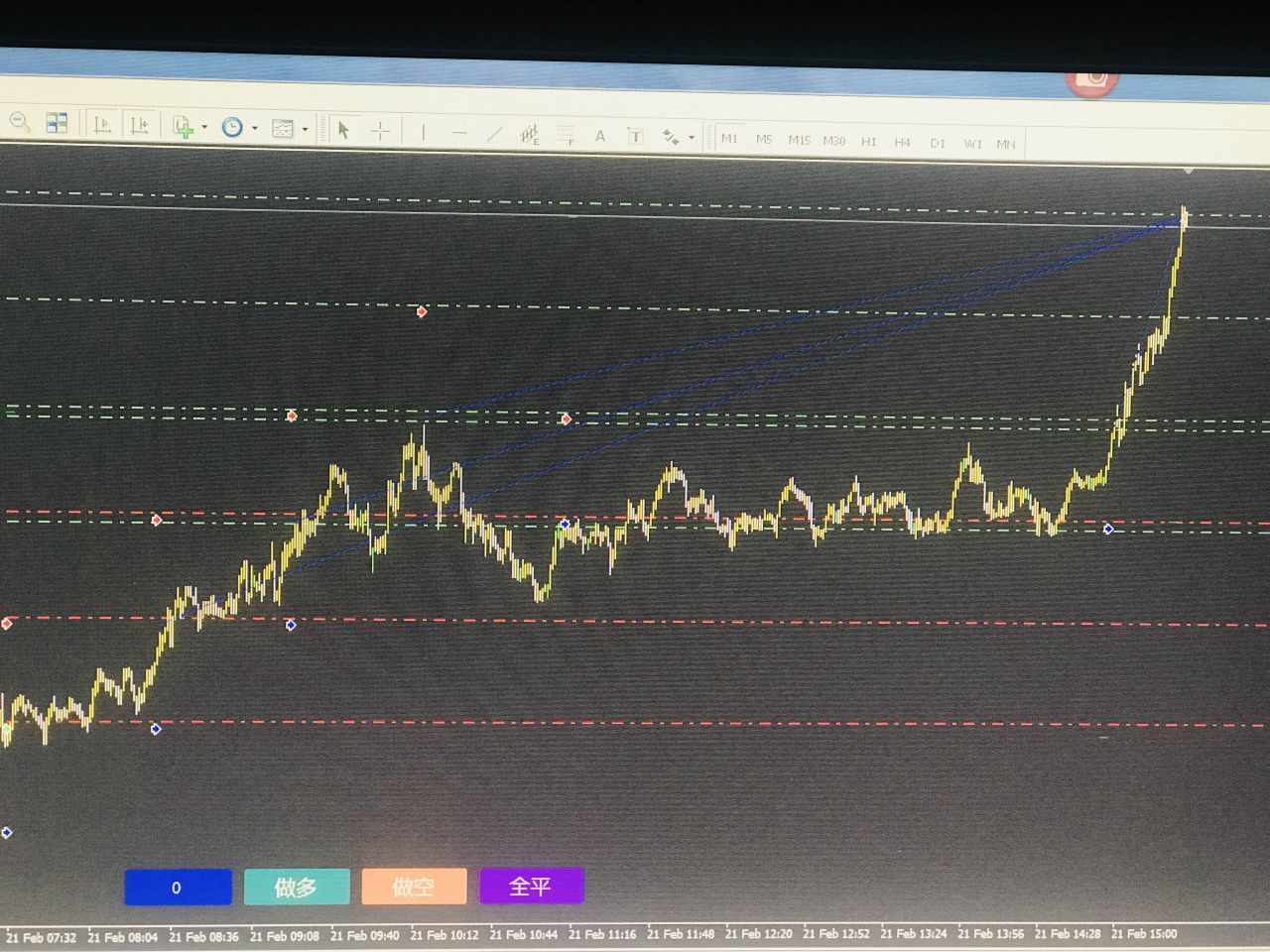This screenshot has width=1270, height=952.
Task: Switch chart to H1 timeframe
Action: pos(869,142)
